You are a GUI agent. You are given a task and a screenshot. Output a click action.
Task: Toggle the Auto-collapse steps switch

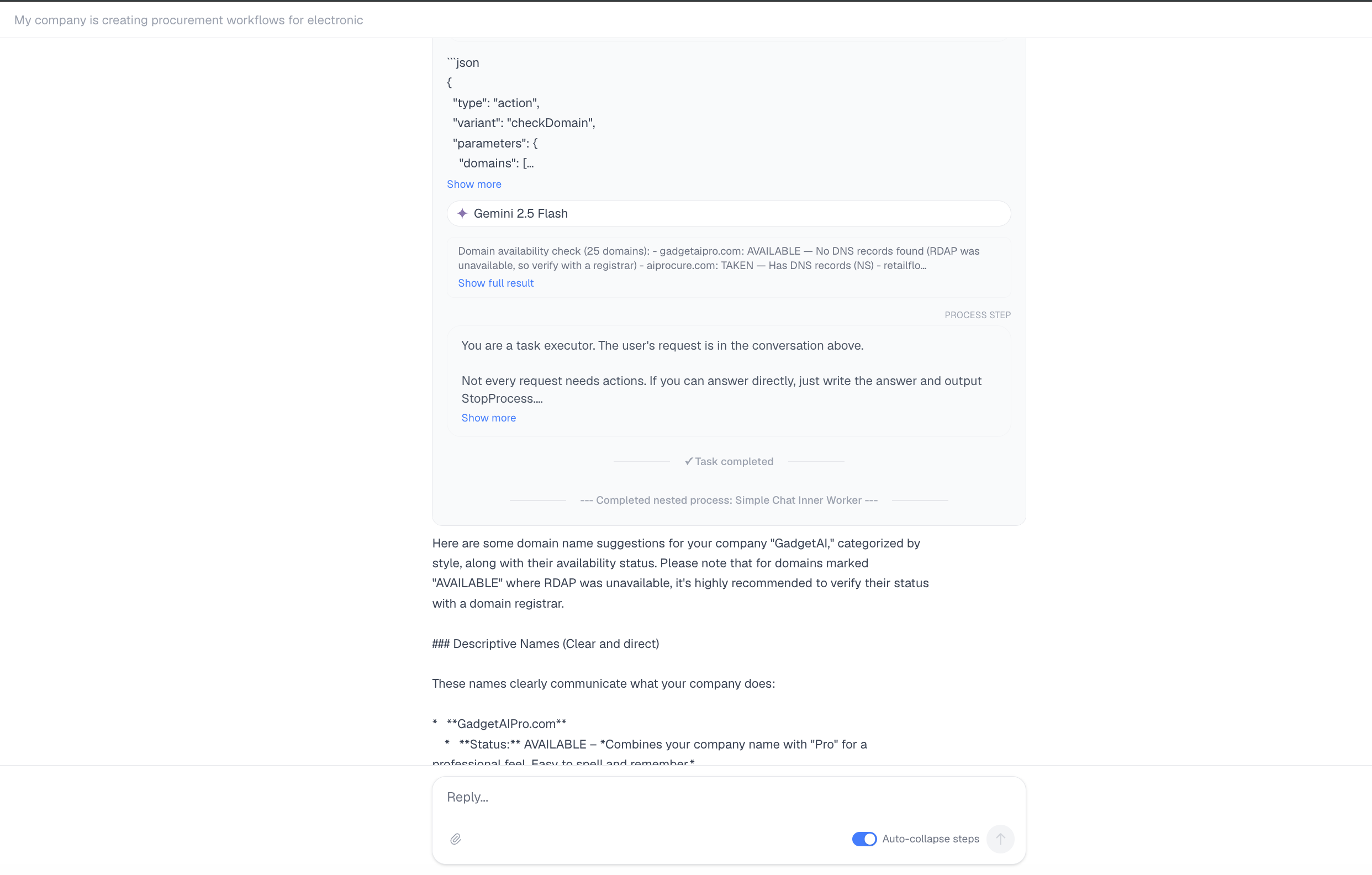click(864, 839)
